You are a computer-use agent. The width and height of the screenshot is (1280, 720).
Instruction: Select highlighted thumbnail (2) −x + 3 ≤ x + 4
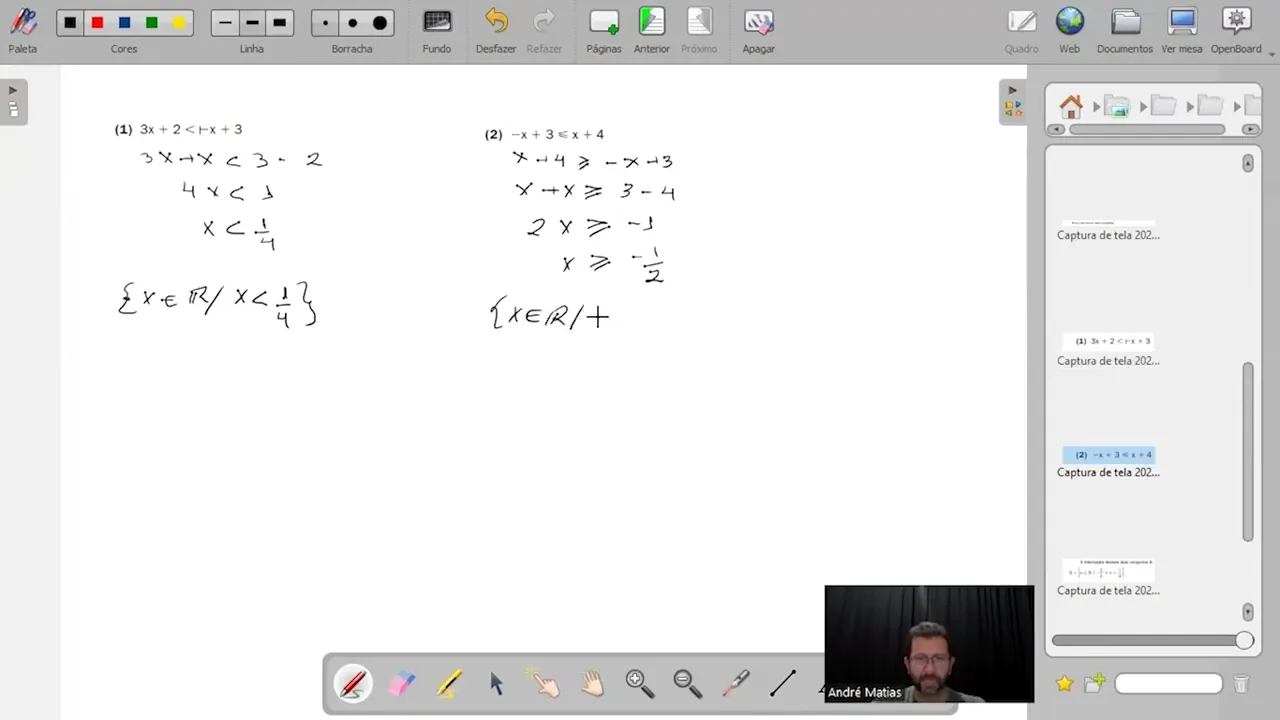point(1108,454)
